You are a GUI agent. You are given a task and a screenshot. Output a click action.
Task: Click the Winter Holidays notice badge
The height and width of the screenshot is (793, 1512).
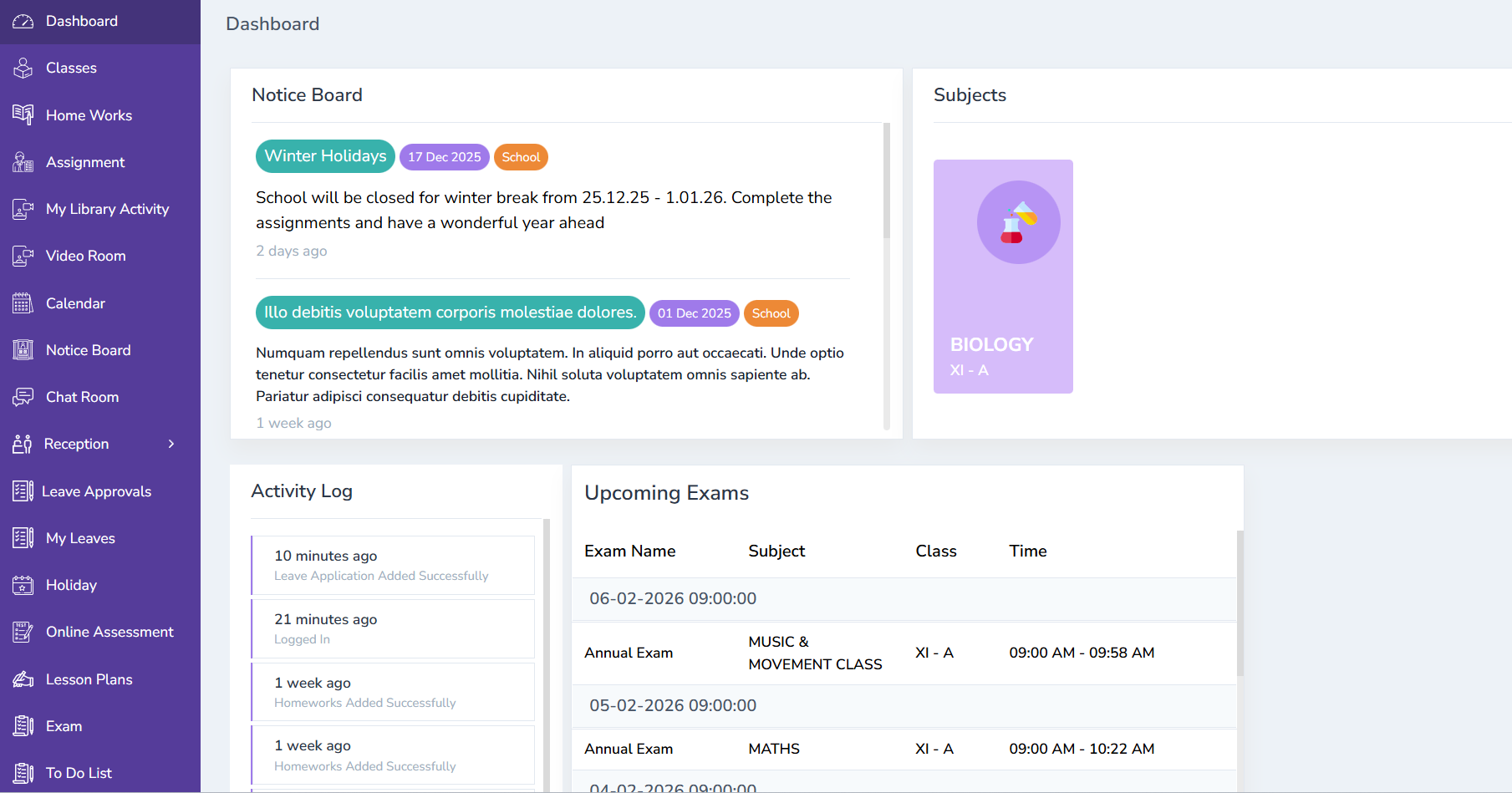pyautogui.click(x=324, y=156)
